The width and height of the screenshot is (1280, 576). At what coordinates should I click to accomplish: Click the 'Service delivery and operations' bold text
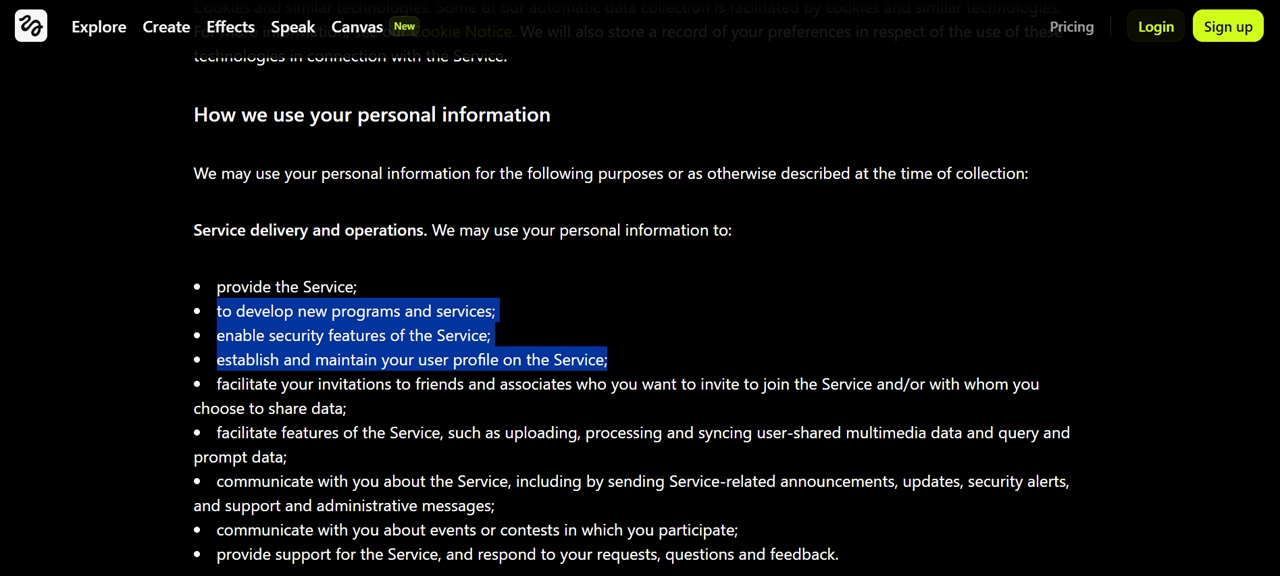(310, 230)
